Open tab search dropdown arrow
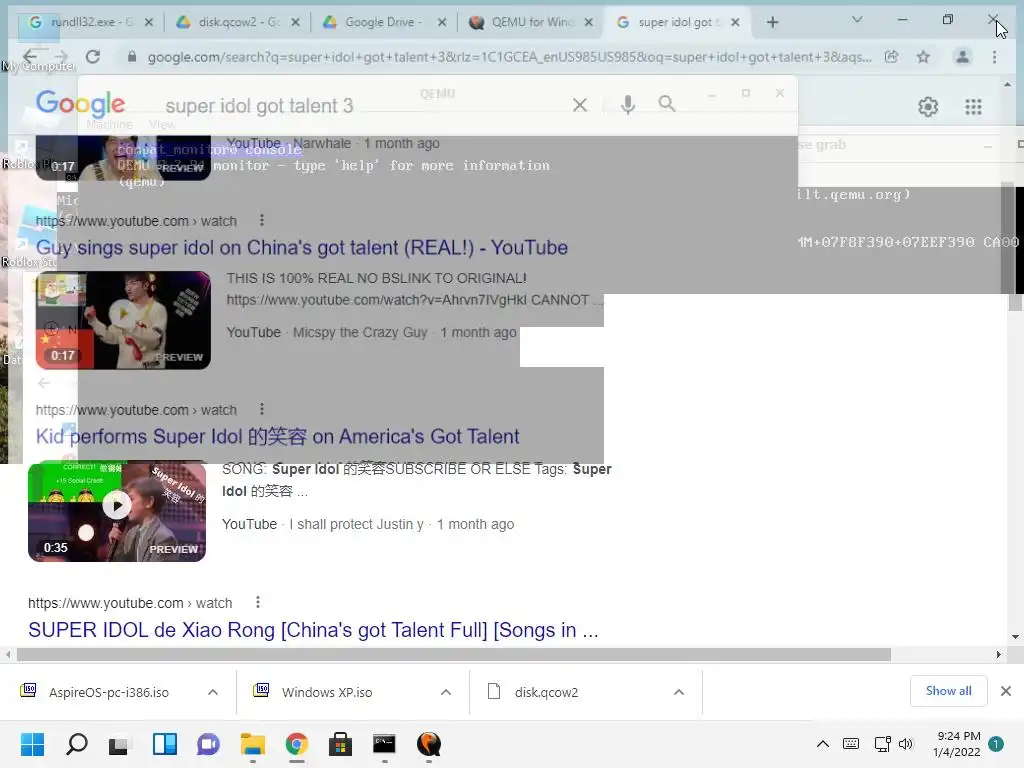Screen dimensions: 1024x768 [857, 20]
